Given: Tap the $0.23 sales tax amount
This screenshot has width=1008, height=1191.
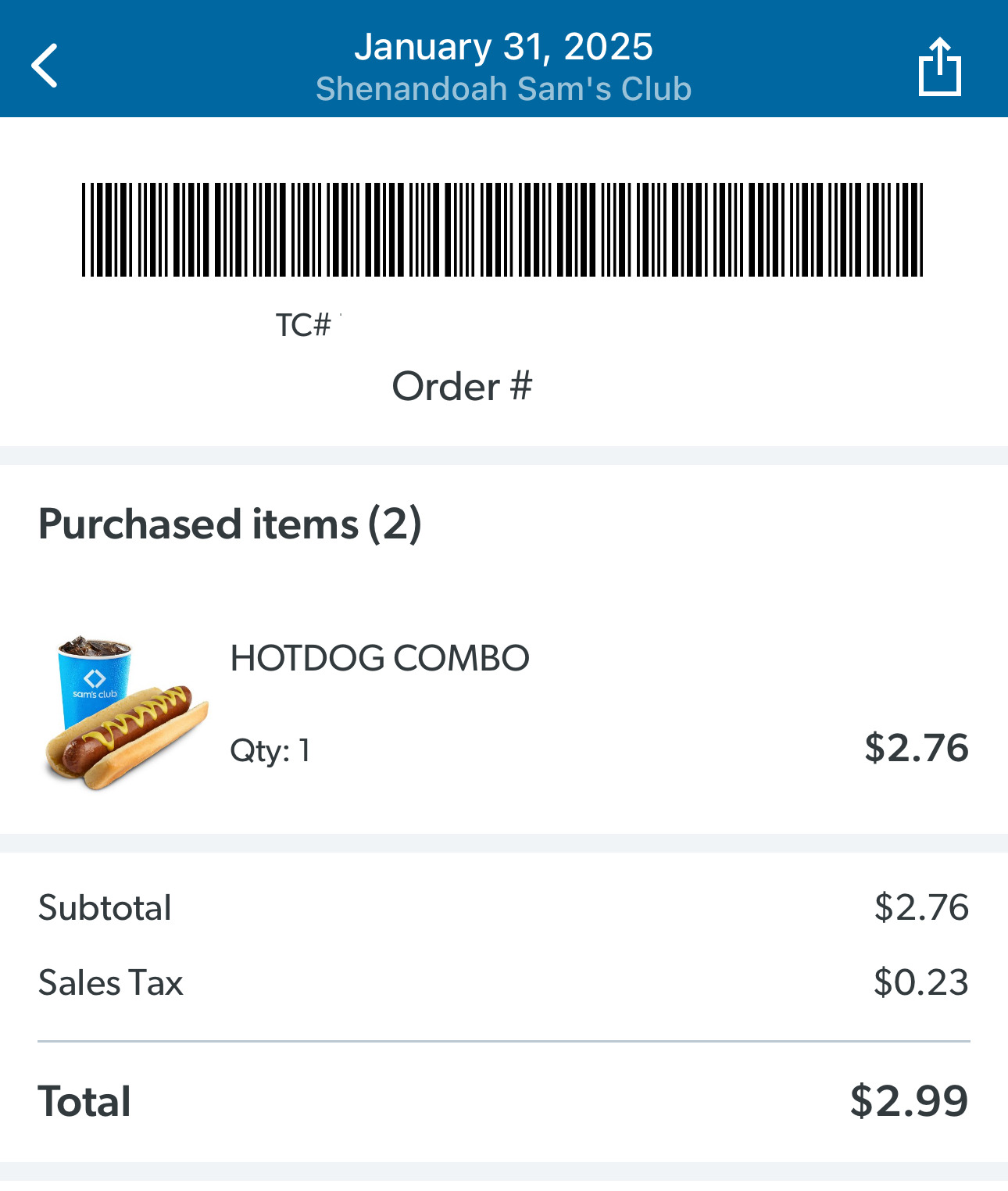Looking at the screenshot, I should (921, 982).
